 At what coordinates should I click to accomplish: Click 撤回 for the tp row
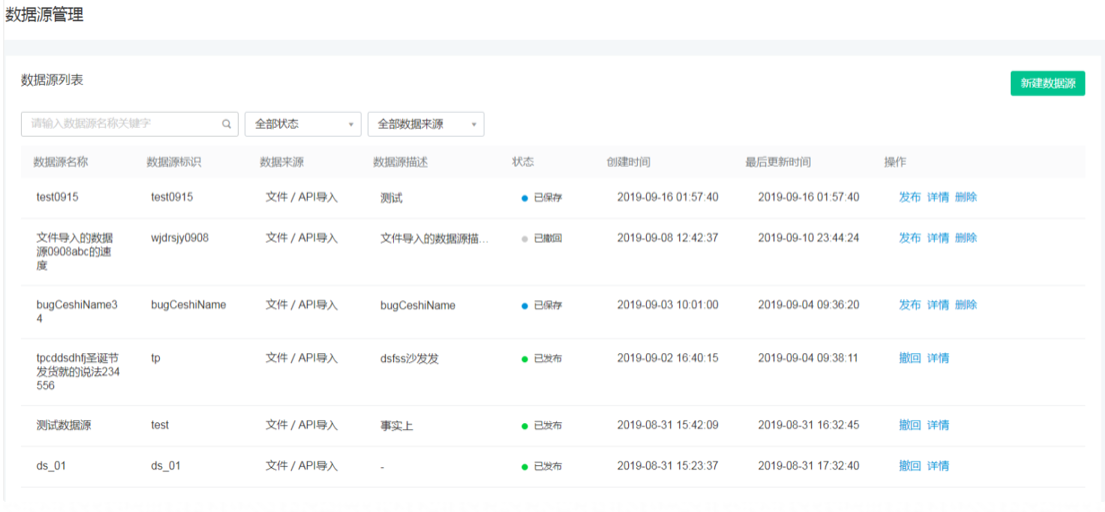click(909, 358)
